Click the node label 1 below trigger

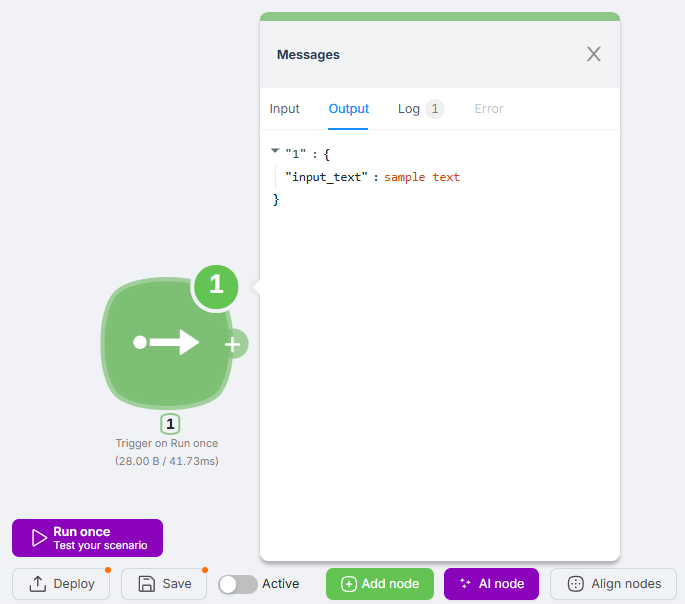pos(171,424)
